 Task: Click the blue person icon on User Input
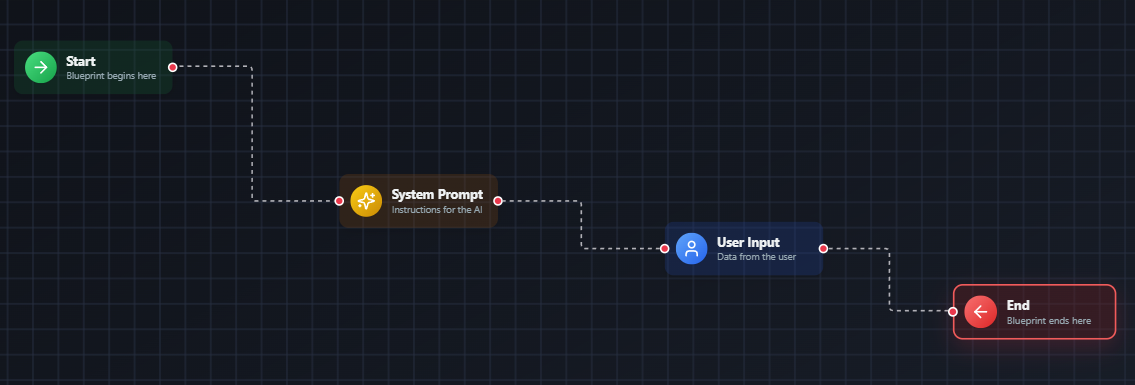691,249
